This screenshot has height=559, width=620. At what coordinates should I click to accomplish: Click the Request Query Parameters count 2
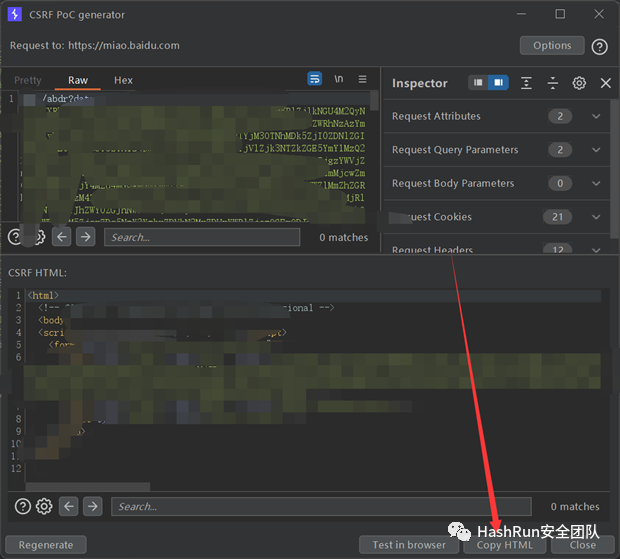coord(560,150)
